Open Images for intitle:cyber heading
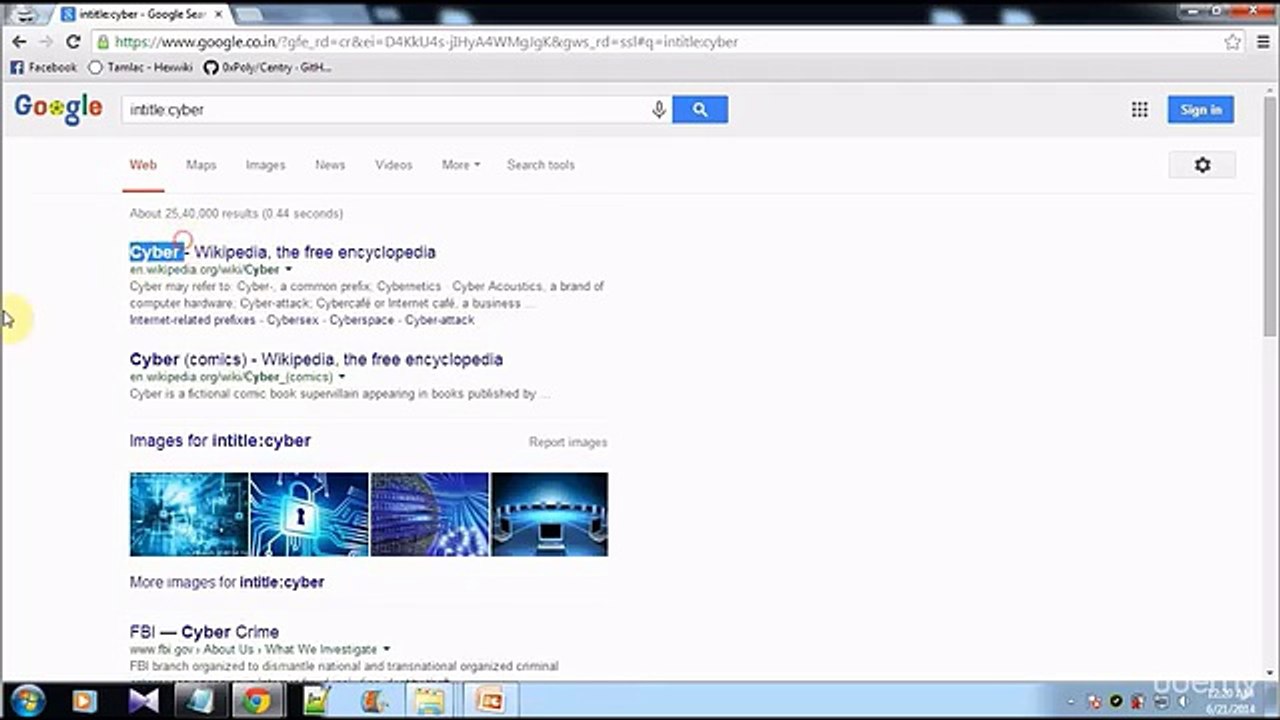 (220, 441)
